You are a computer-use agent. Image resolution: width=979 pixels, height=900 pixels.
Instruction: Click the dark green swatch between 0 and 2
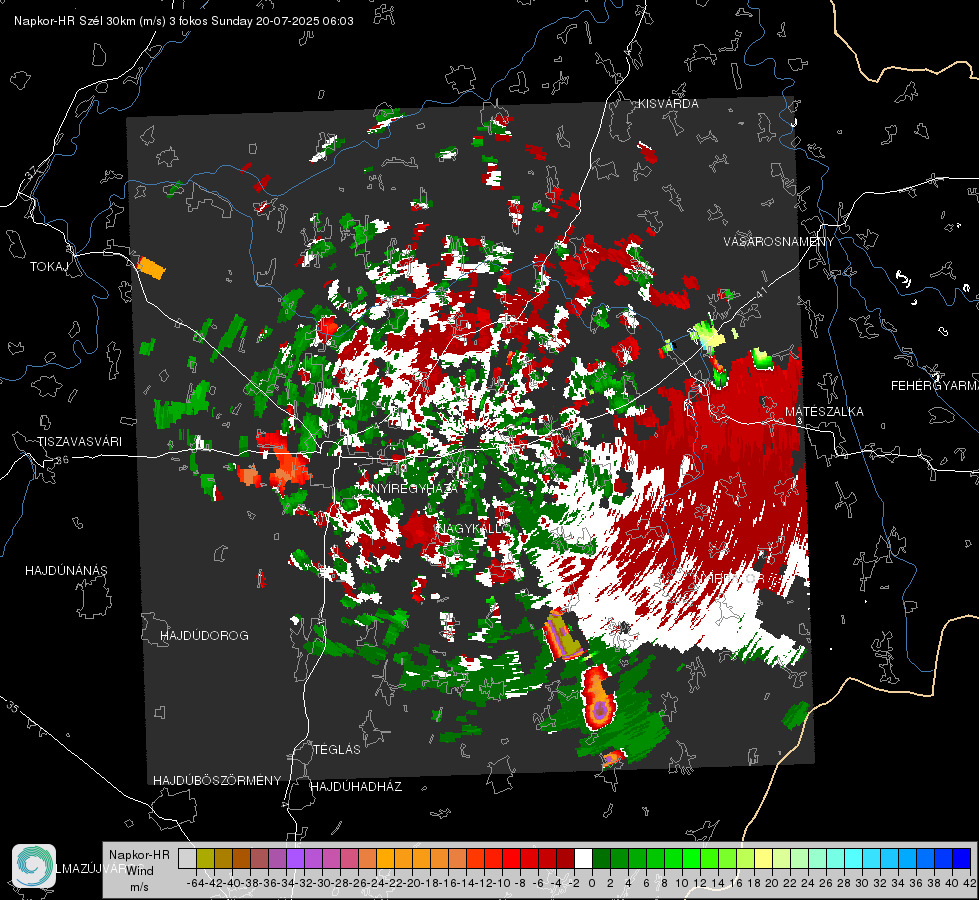coord(601,858)
